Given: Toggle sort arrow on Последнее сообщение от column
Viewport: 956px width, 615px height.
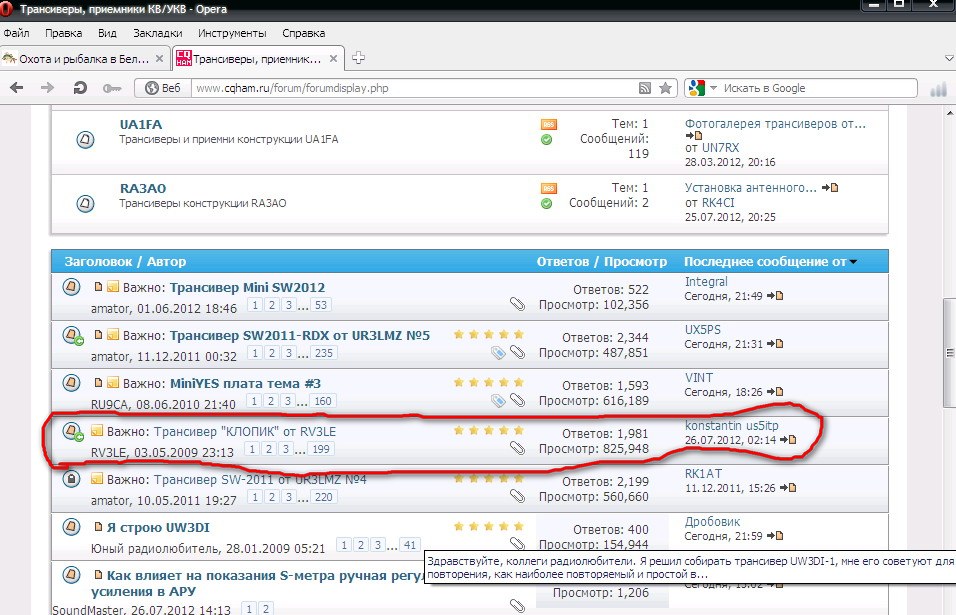Looking at the screenshot, I should (853, 262).
